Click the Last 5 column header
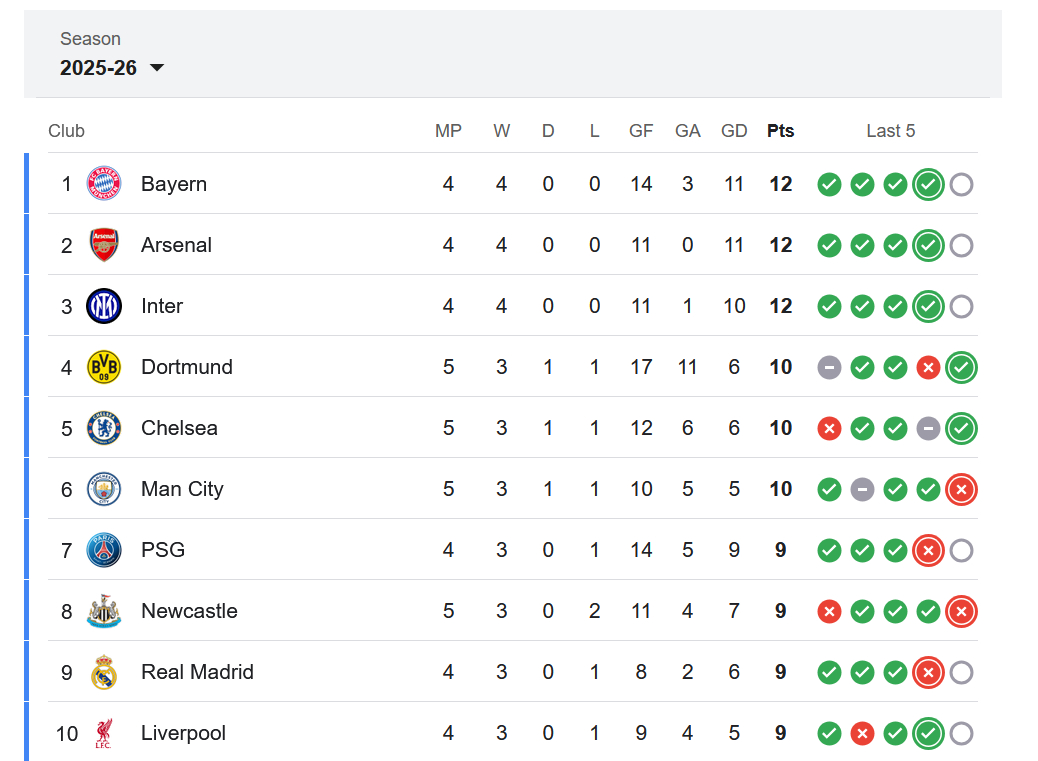 click(x=890, y=131)
